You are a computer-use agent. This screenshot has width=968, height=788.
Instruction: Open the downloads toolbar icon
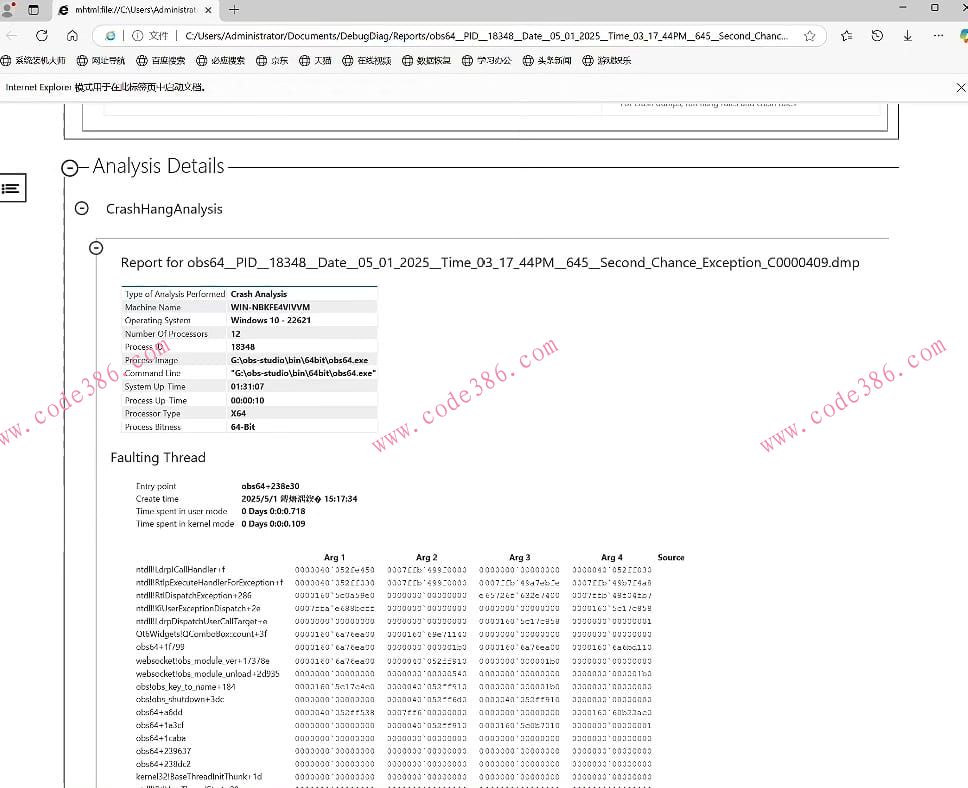(907, 35)
